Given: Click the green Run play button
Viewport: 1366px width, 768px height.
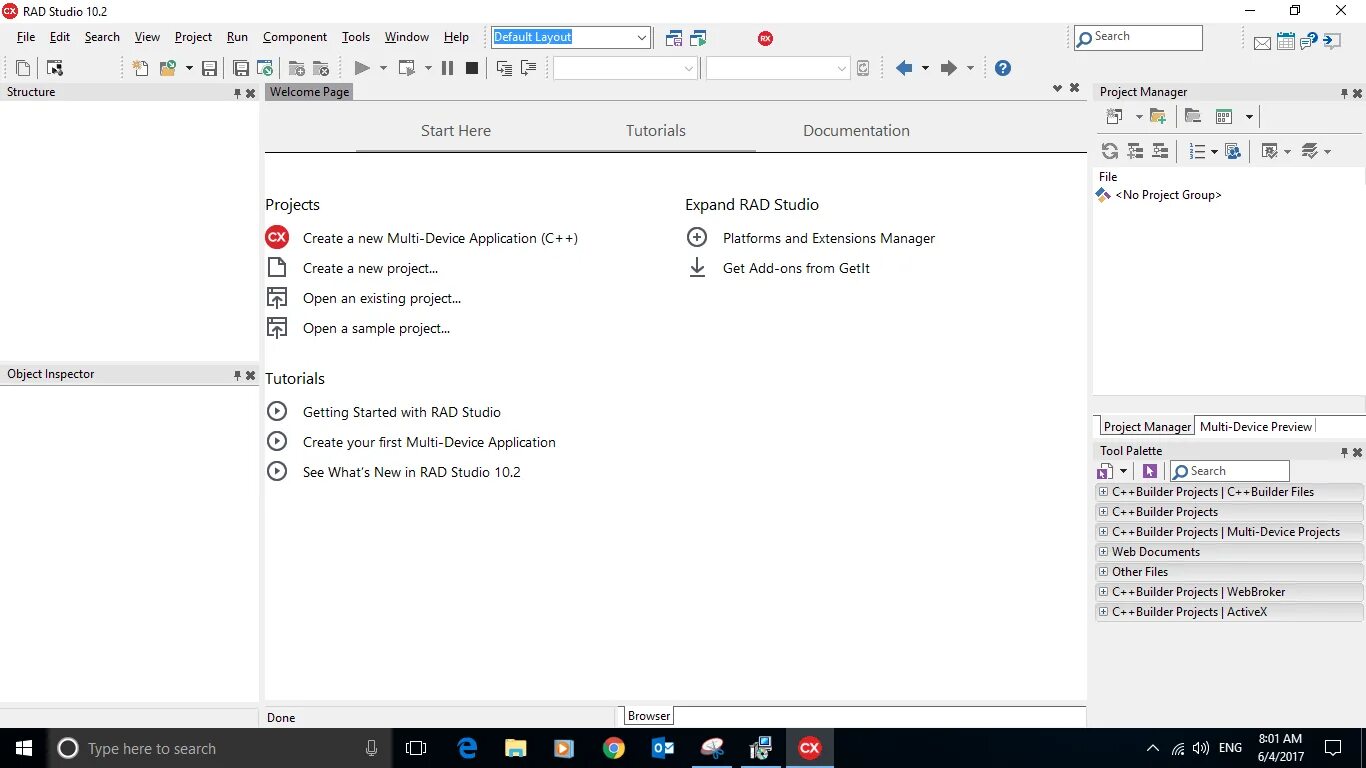Looking at the screenshot, I should coord(362,68).
